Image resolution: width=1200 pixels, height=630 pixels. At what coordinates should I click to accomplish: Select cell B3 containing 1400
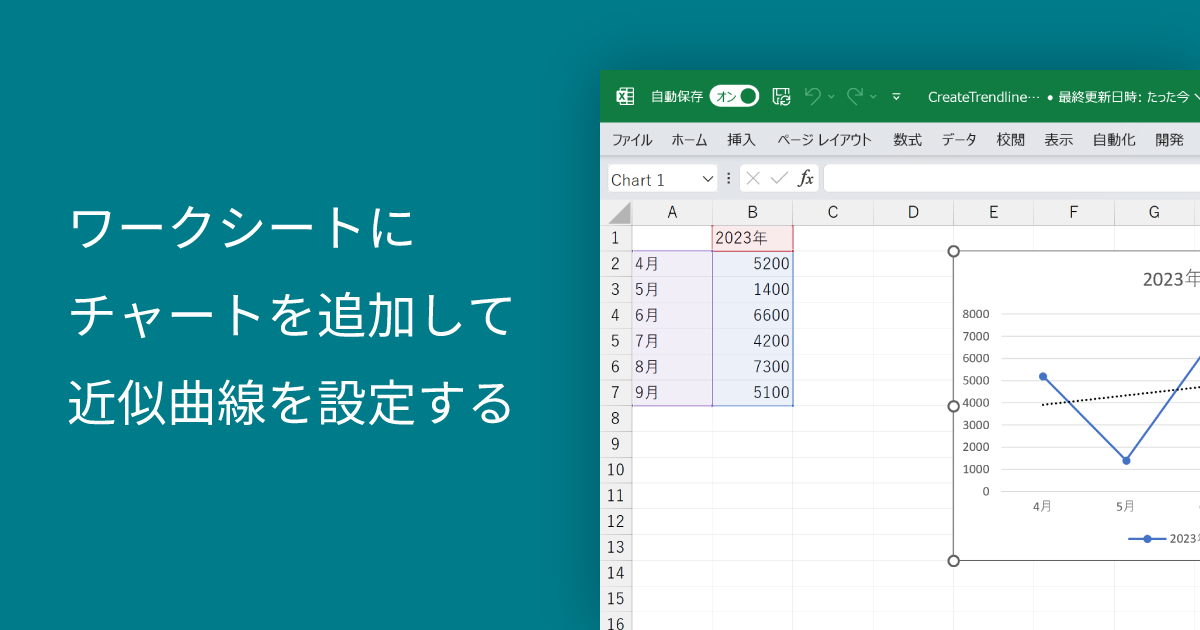752,289
